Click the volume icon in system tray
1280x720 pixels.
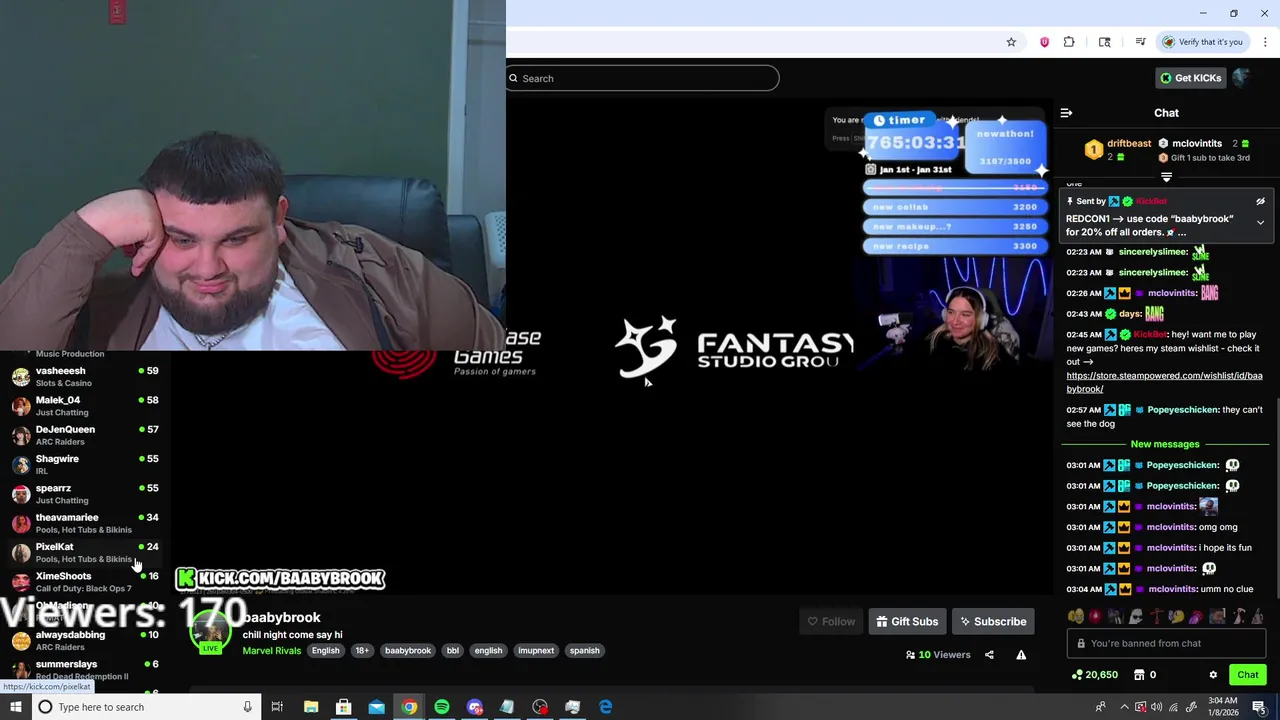coord(1157,707)
